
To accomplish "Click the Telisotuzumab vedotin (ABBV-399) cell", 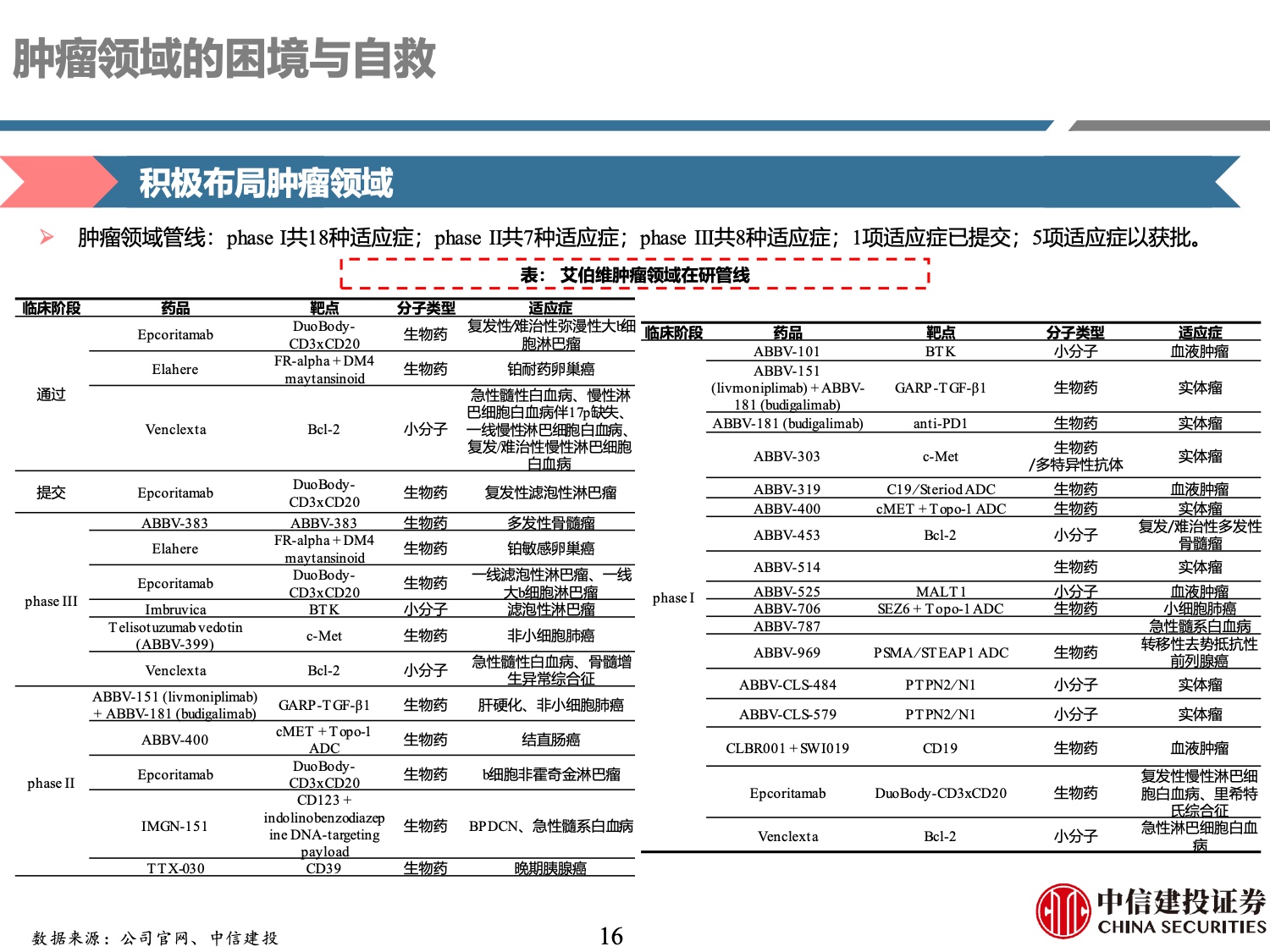I will 175,636.
